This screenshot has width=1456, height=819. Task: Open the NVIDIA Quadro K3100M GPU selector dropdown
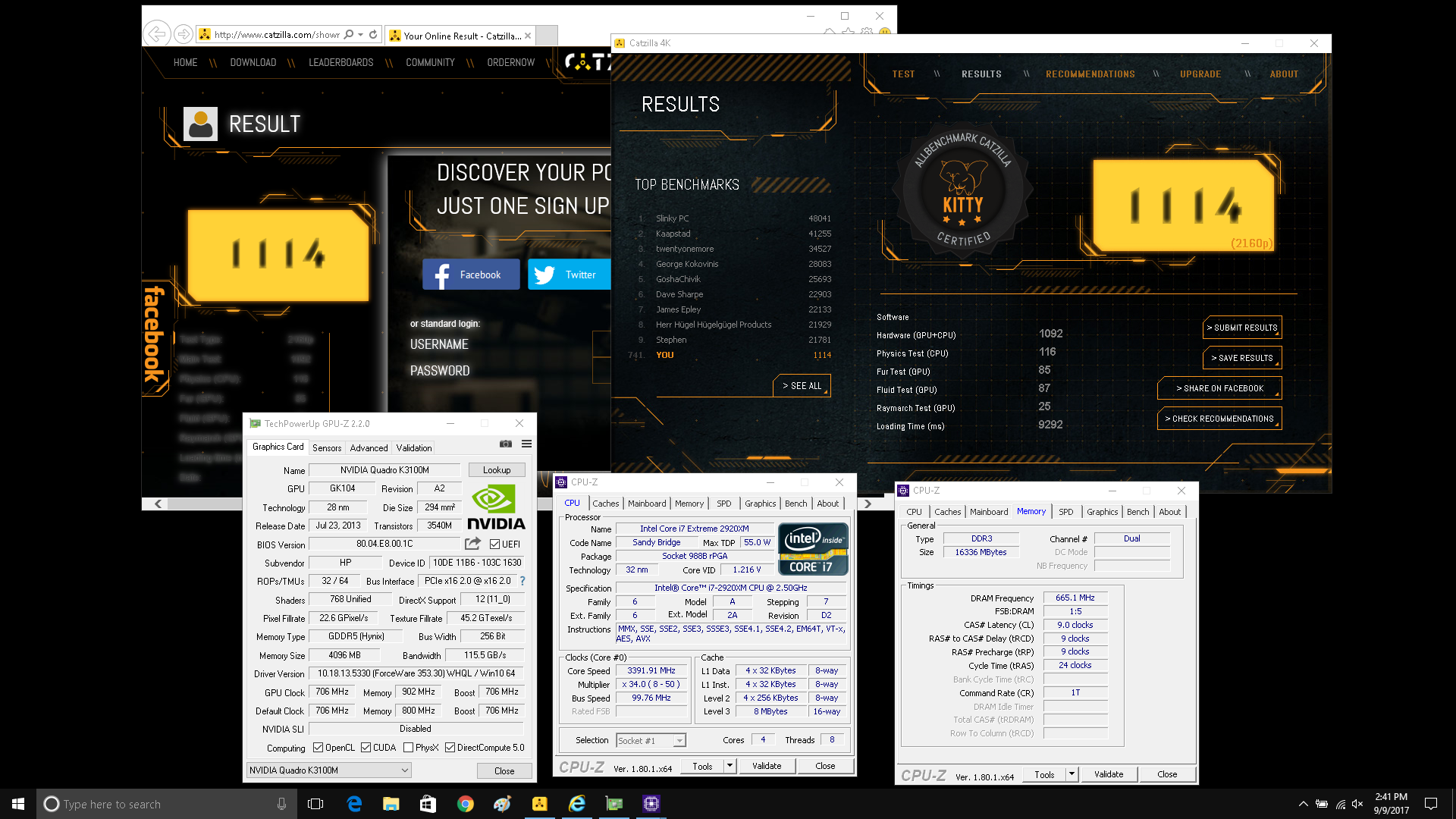(x=329, y=770)
